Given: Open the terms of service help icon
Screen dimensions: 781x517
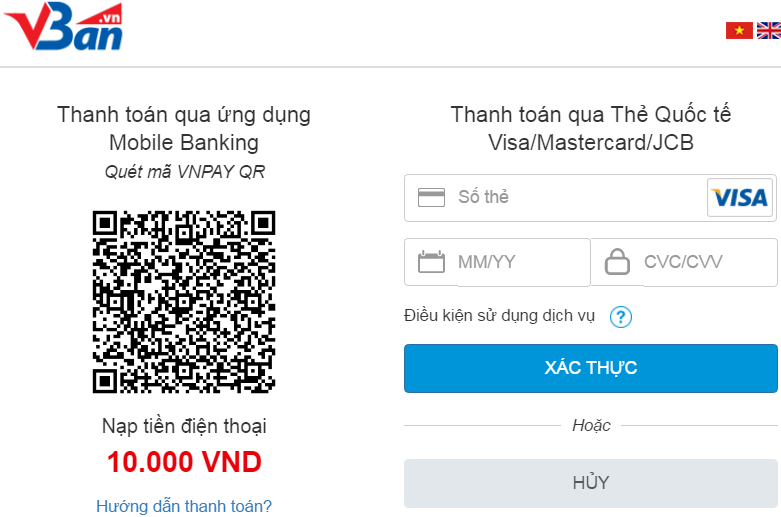Looking at the screenshot, I should (x=621, y=317).
